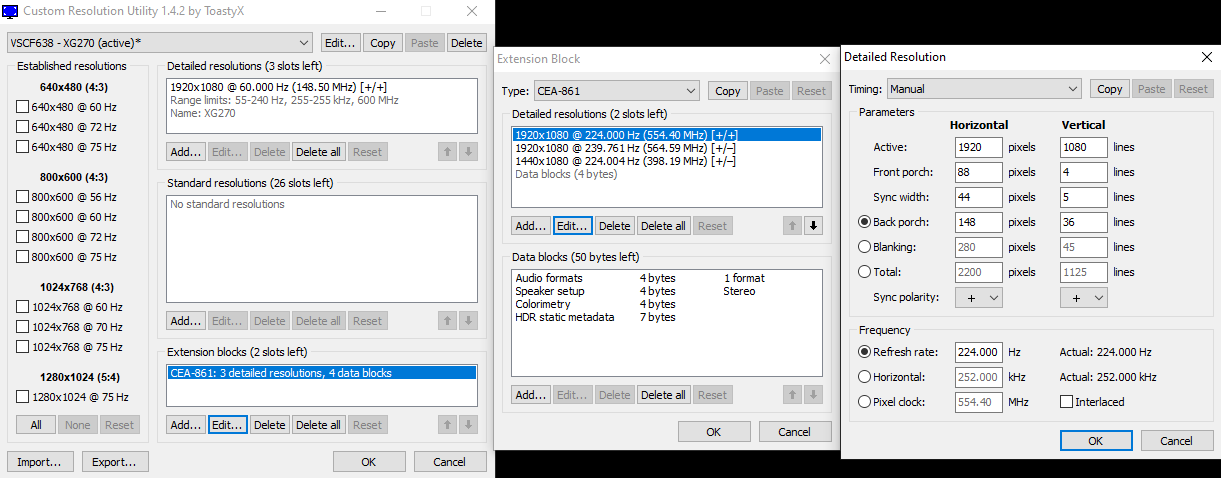Image resolution: width=1221 pixels, height=478 pixels.
Task: Open the Timing Manual dropdown
Action: pyautogui.click(x=985, y=89)
